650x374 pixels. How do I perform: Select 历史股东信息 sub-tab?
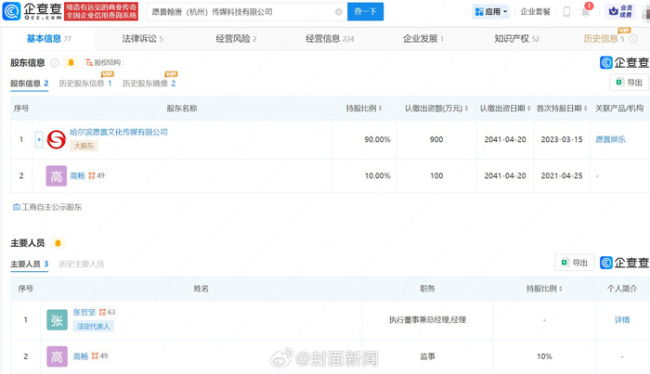coord(85,83)
